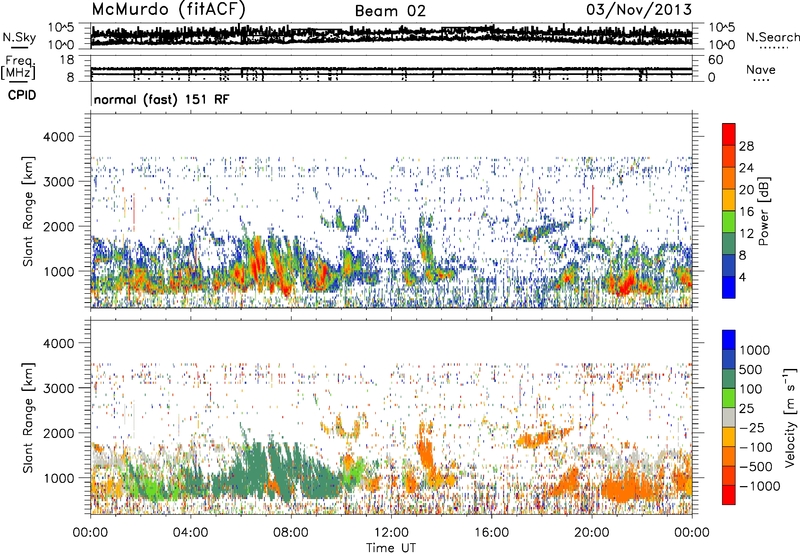The width and height of the screenshot is (800, 554).
Task: Click the "04:00" time tick label
Action: coord(190,533)
